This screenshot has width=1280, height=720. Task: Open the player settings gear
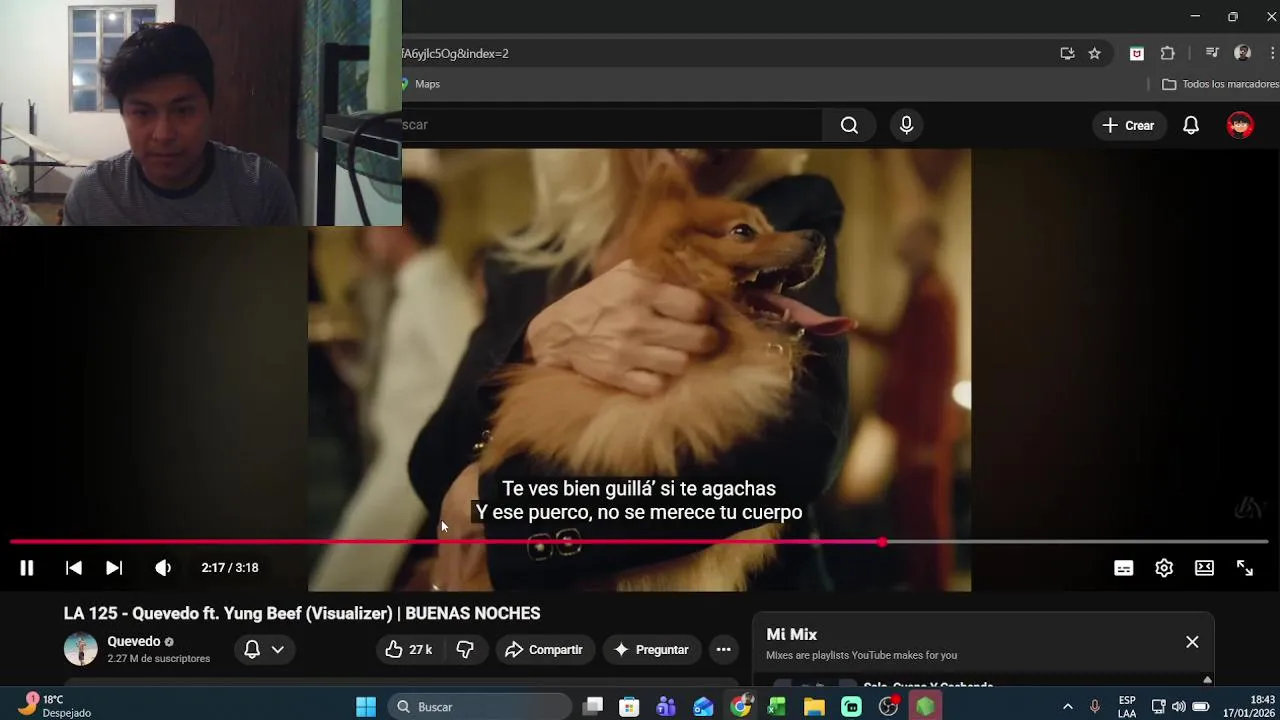point(1164,567)
